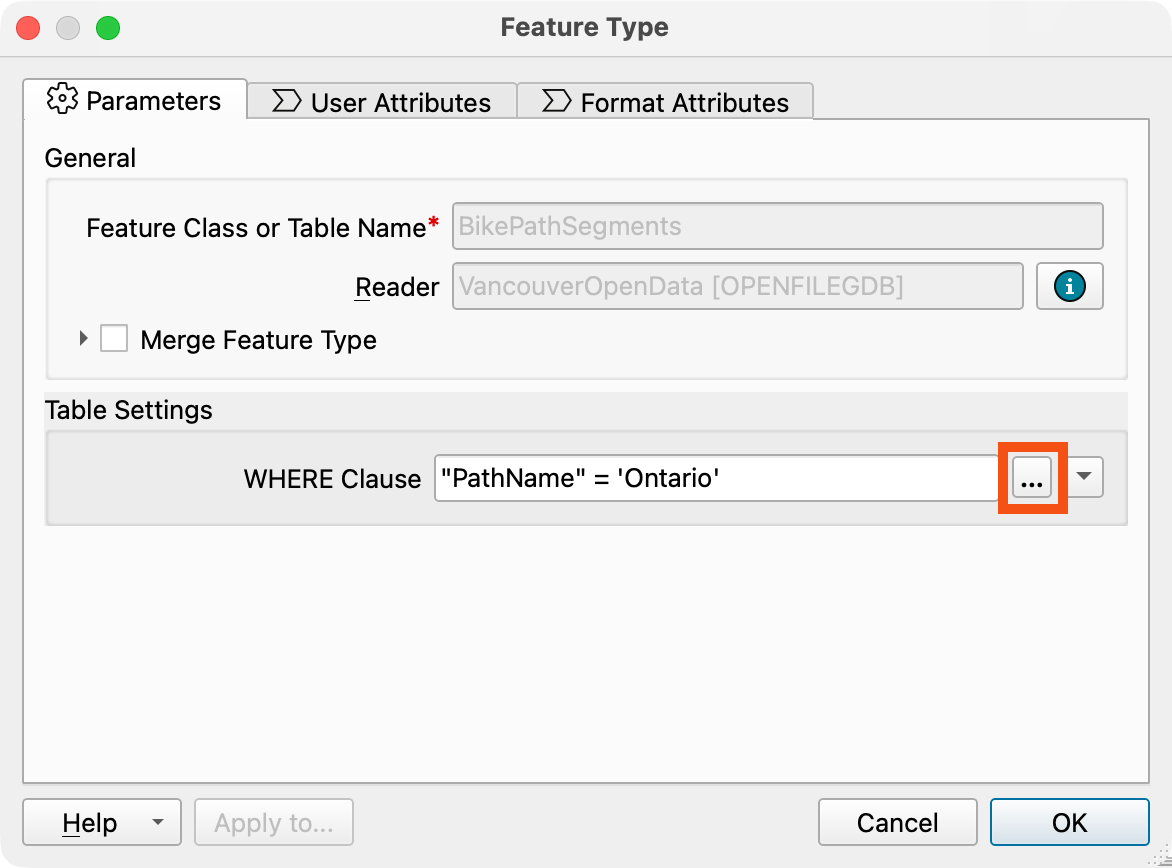Click the Cancel button

[898, 822]
